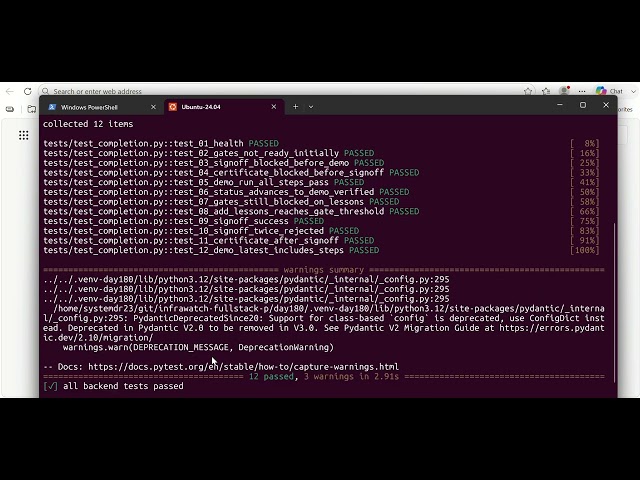Image resolution: width=640 pixels, height=480 pixels.
Task: Click the 'warnings summary' header
Action: (324, 270)
